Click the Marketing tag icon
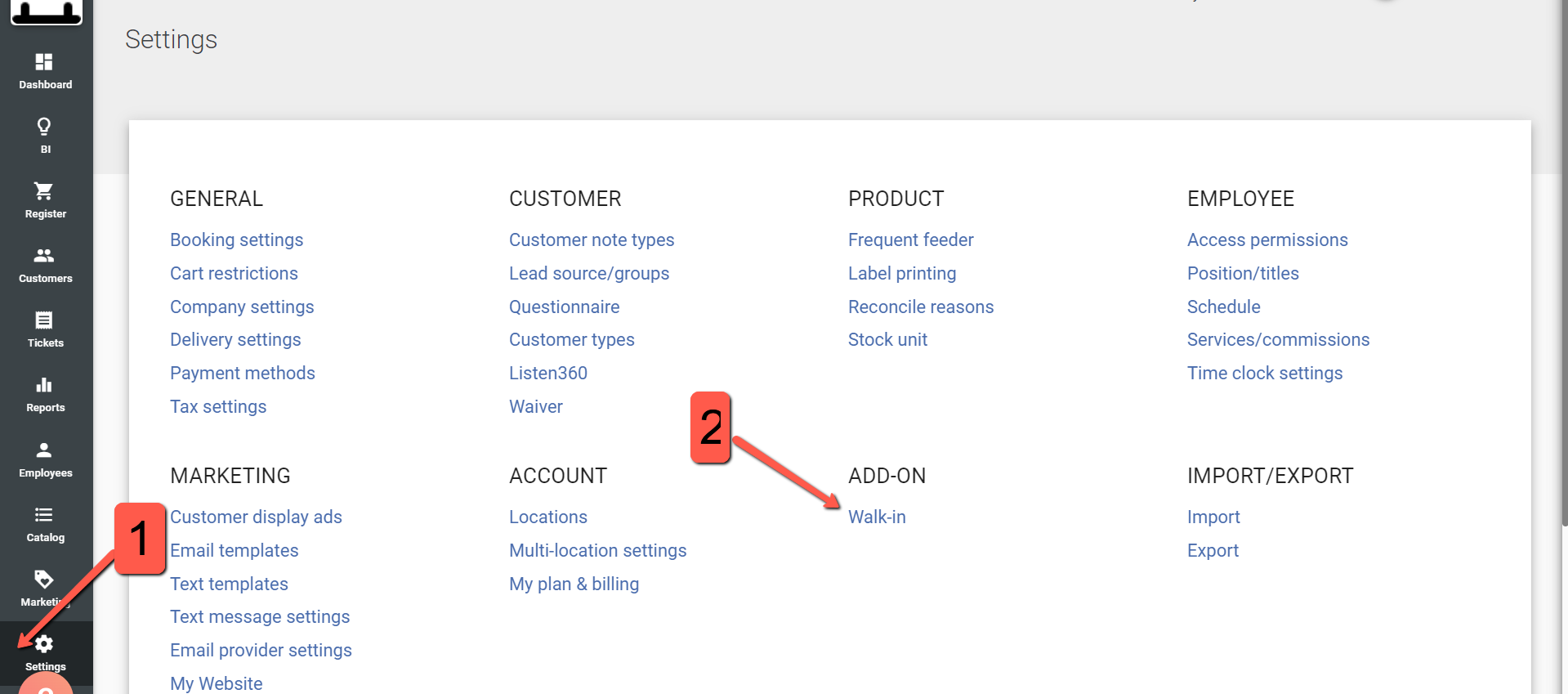The width and height of the screenshot is (1568, 694). tap(44, 580)
